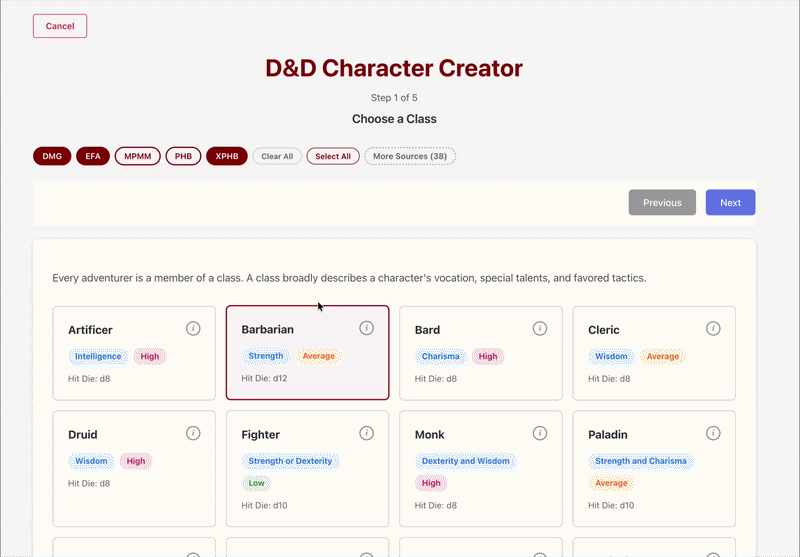Click the Intelligence tag on Artificer
This screenshot has width=800, height=557.
coord(98,357)
